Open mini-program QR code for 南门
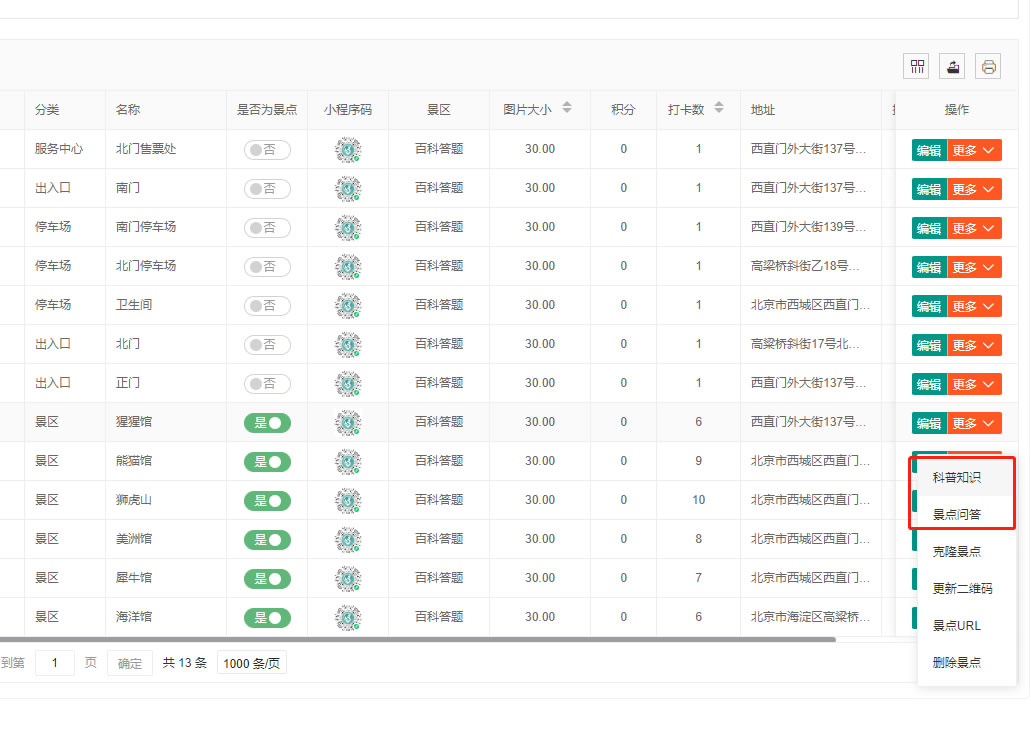This screenshot has width=1031, height=743. point(348,189)
